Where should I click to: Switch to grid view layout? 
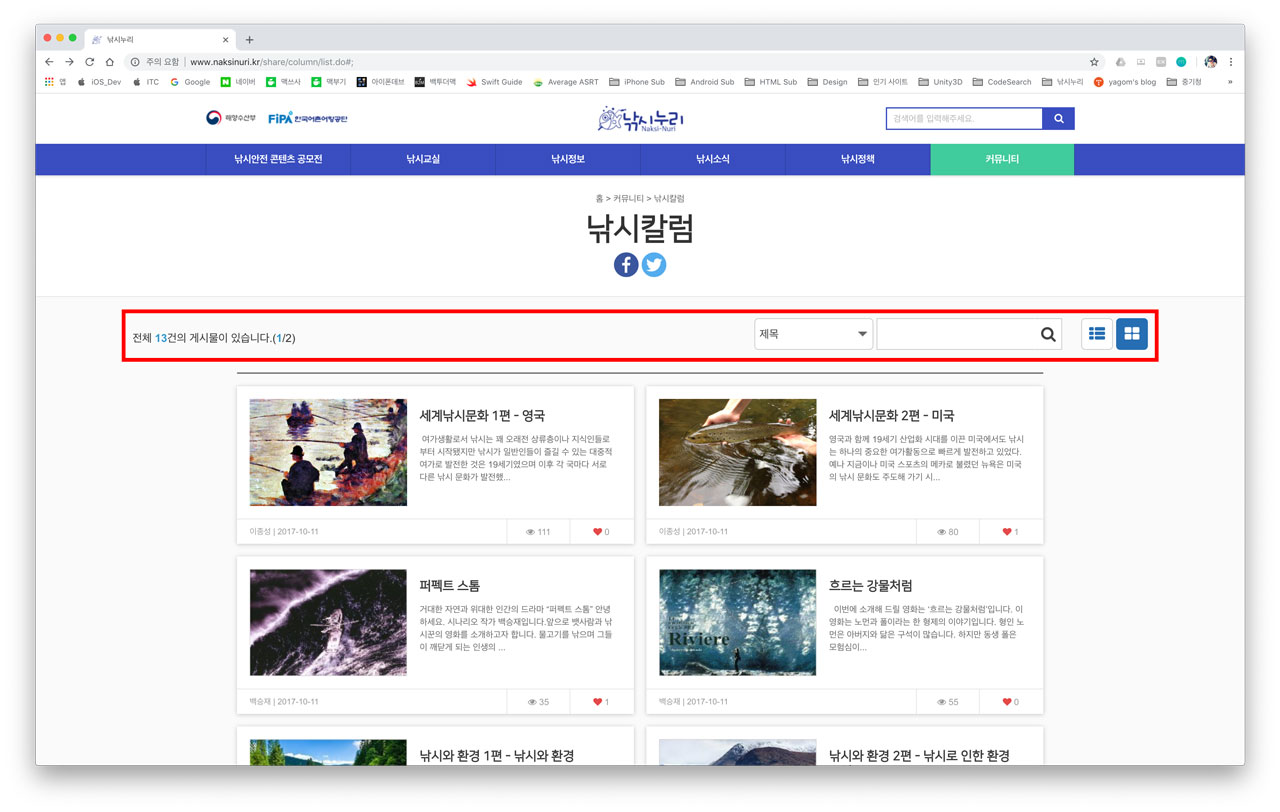[1131, 333]
